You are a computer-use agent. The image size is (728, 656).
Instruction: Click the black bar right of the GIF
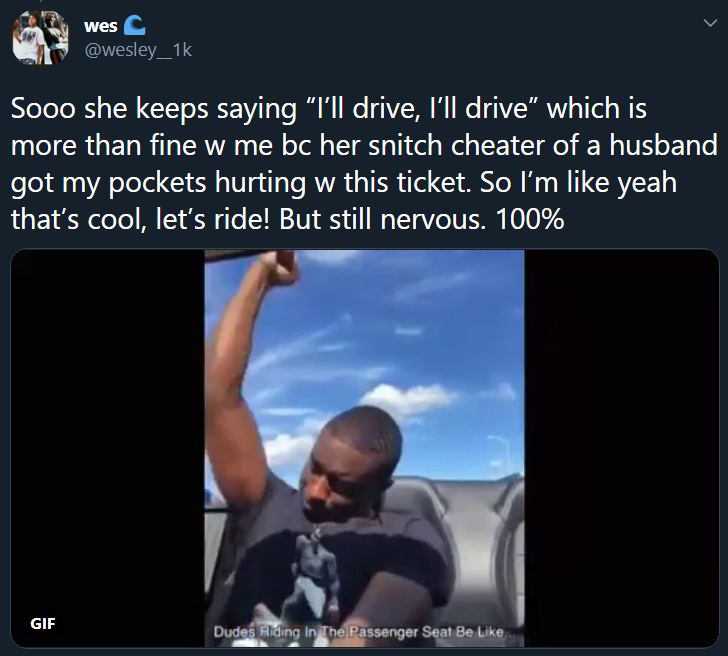(621, 448)
